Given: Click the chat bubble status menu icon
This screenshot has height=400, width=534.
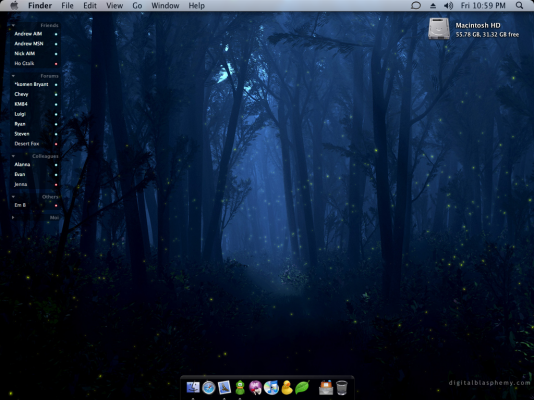Looking at the screenshot, I should (416, 5).
